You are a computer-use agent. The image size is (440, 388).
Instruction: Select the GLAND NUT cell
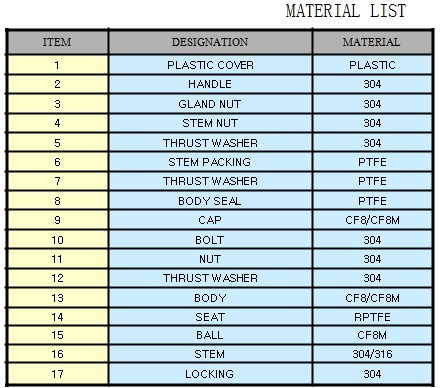[210, 104]
